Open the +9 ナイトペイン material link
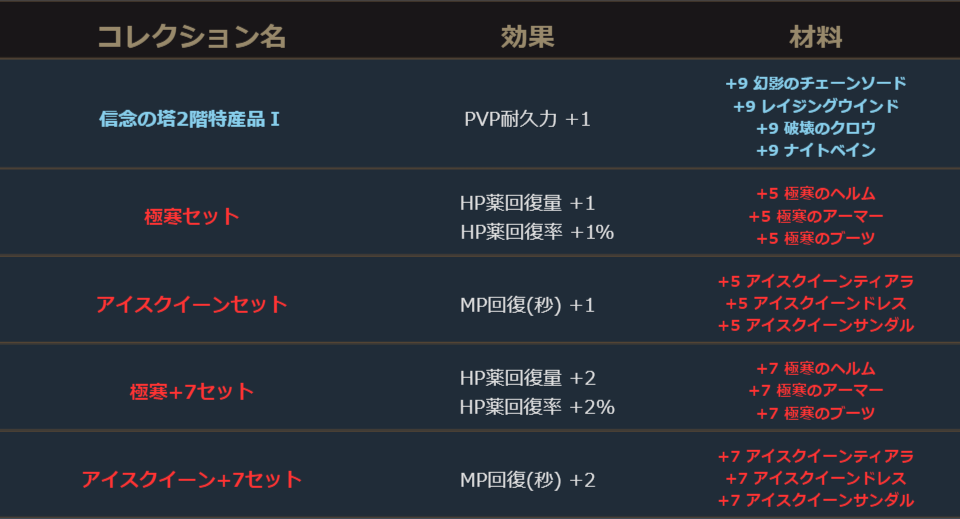 (815, 150)
